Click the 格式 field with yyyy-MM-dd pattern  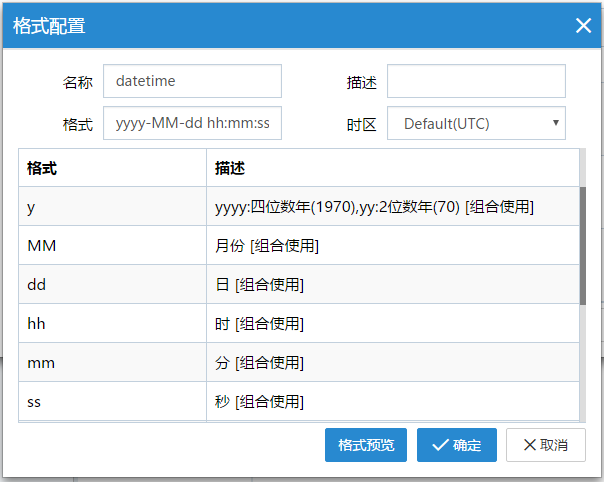point(192,123)
